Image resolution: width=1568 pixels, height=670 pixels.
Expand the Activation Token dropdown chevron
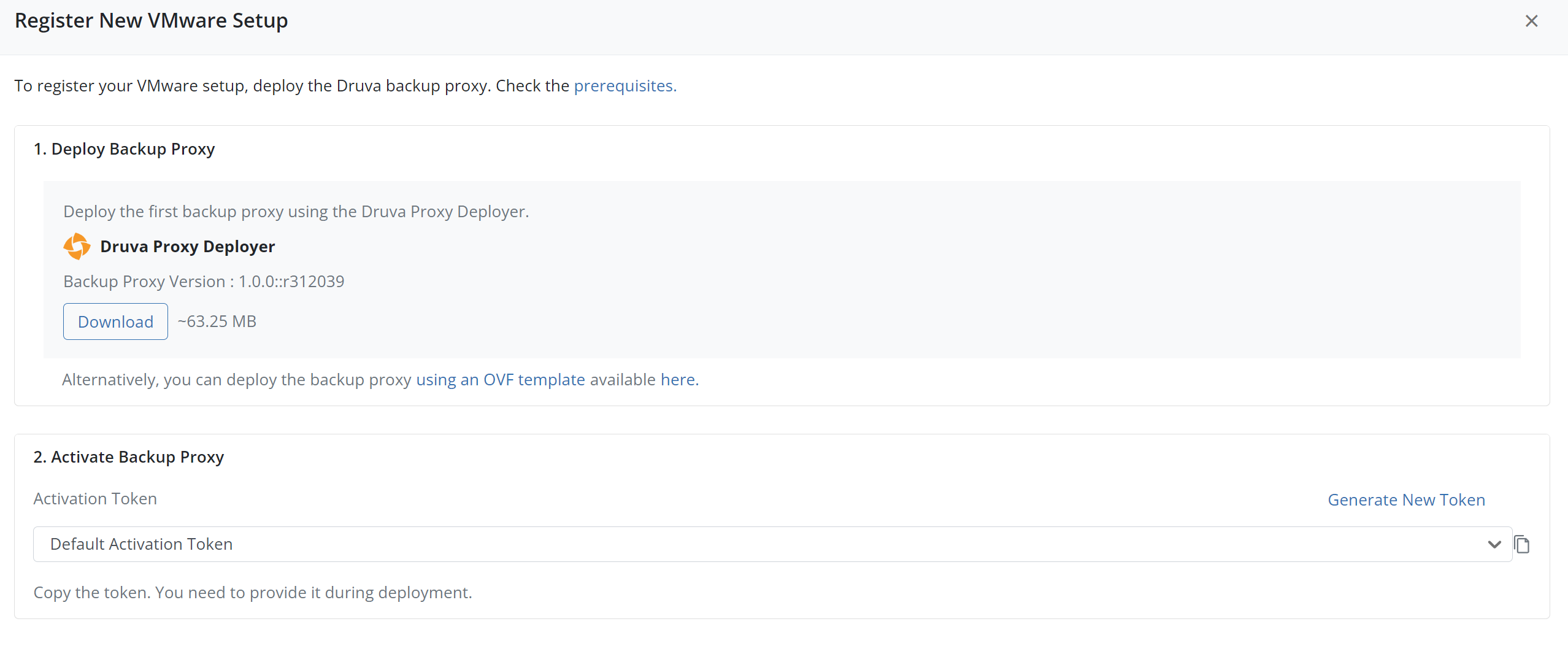pyautogui.click(x=1494, y=544)
